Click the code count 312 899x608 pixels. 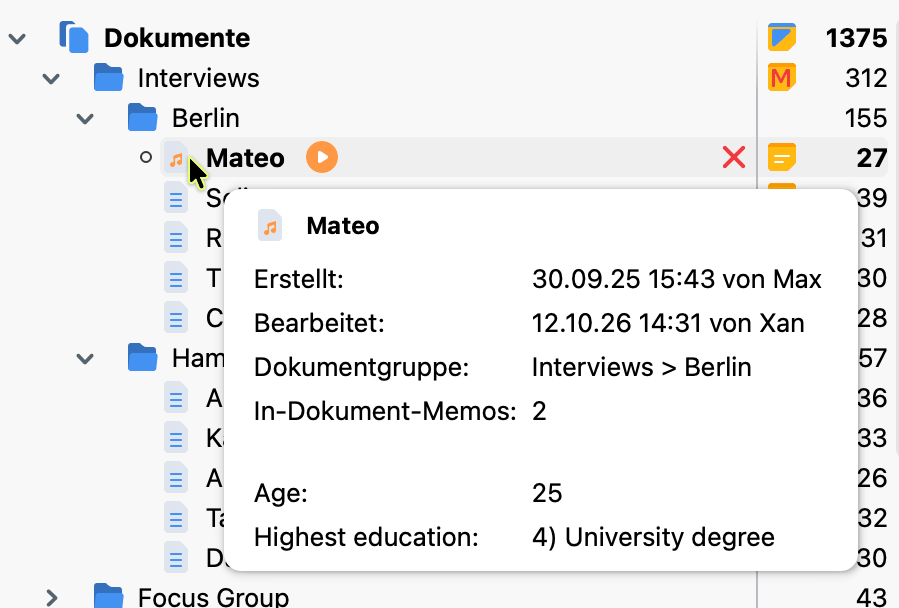(x=866, y=78)
